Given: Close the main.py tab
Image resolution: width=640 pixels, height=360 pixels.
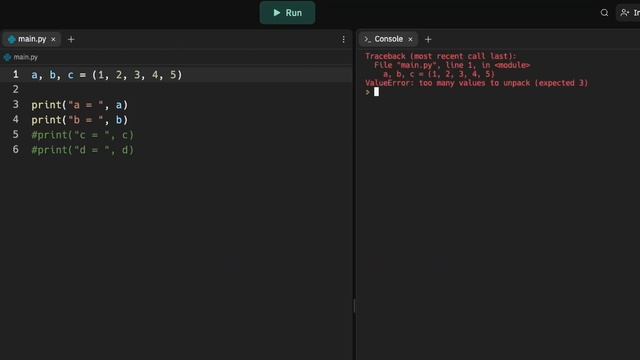Looking at the screenshot, I should [x=53, y=40].
